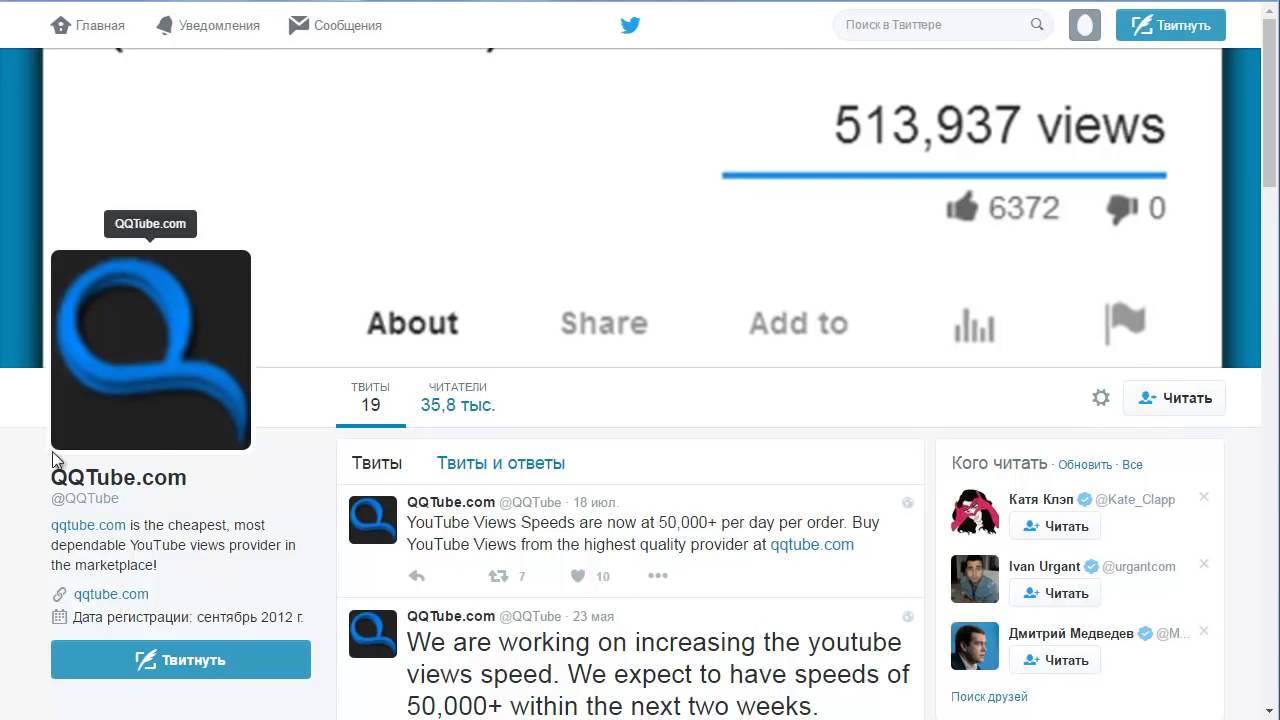Image resolution: width=1280 pixels, height=720 pixels.
Task: Open Читатели 35,8 тыс. followers
Action: tap(458, 397)
